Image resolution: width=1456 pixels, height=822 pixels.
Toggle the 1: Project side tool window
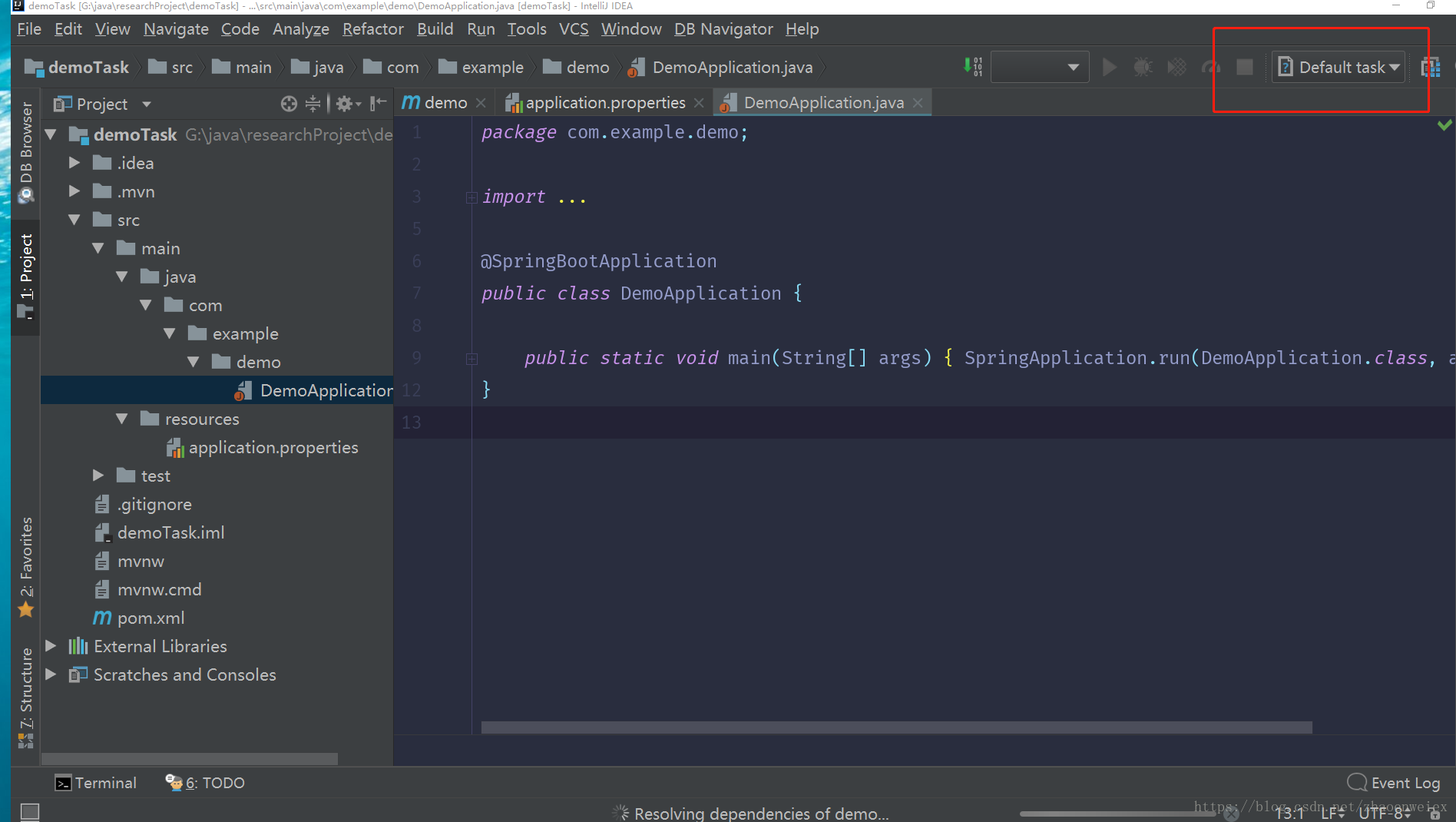point(26,277)
